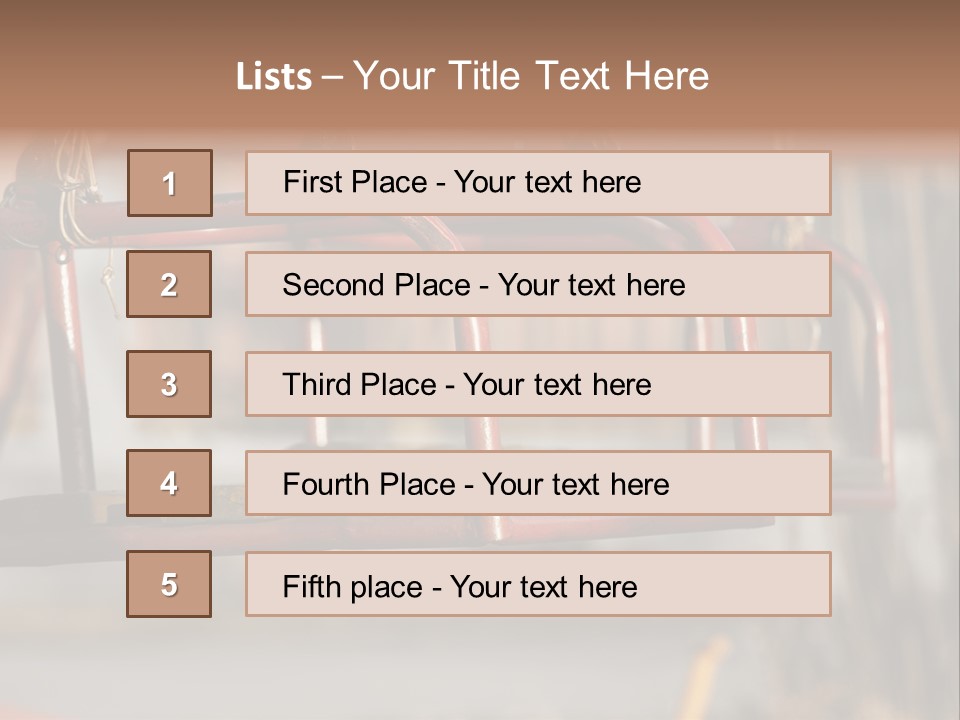Click the number 5 box

click(x=169, y=584)
